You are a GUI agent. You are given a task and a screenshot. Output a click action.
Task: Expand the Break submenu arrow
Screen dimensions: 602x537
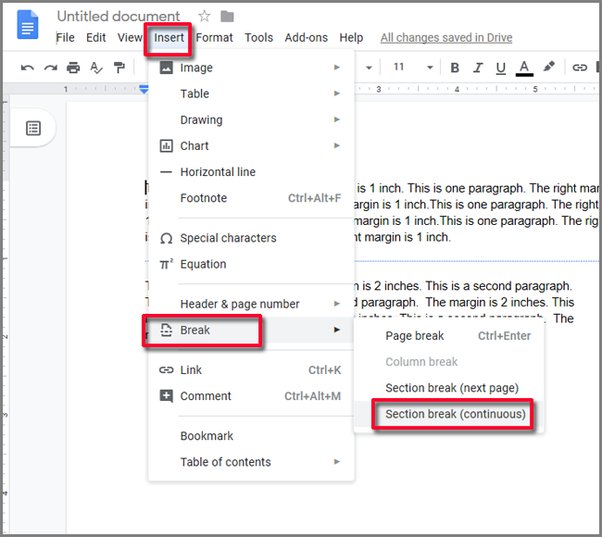pos(337,330)
